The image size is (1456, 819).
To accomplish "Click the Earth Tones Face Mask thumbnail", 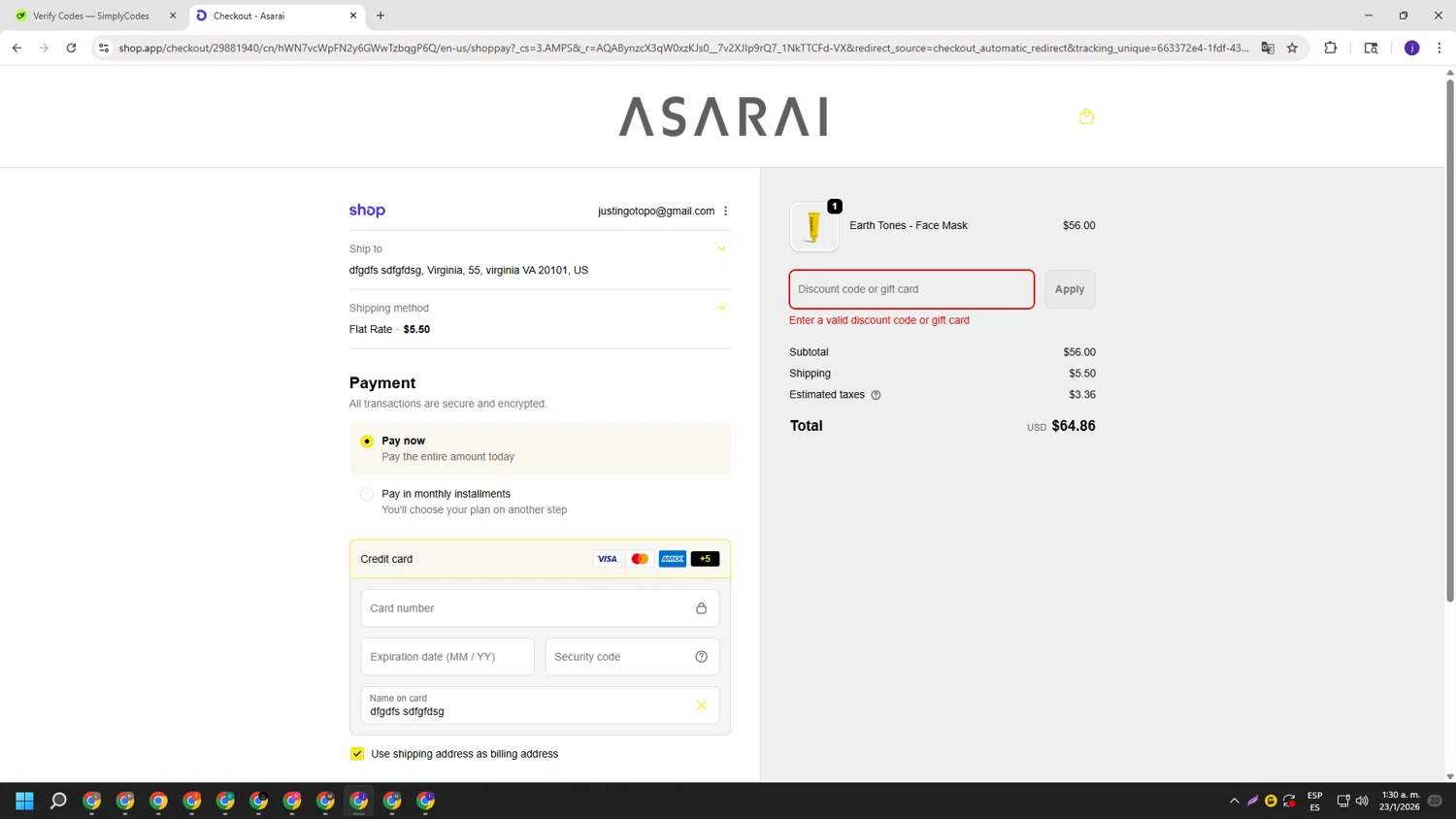I will click(813, 226).
